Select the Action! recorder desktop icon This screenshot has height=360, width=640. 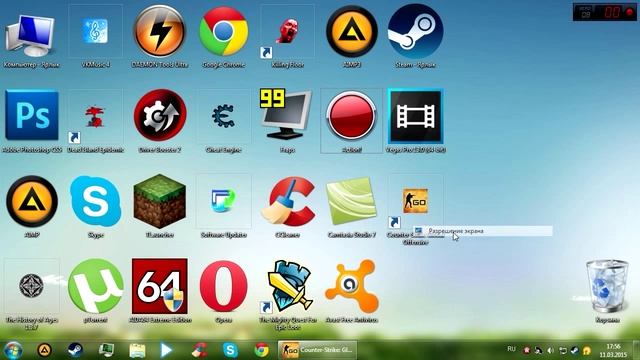pyautogui.click(x=351, y=121)
